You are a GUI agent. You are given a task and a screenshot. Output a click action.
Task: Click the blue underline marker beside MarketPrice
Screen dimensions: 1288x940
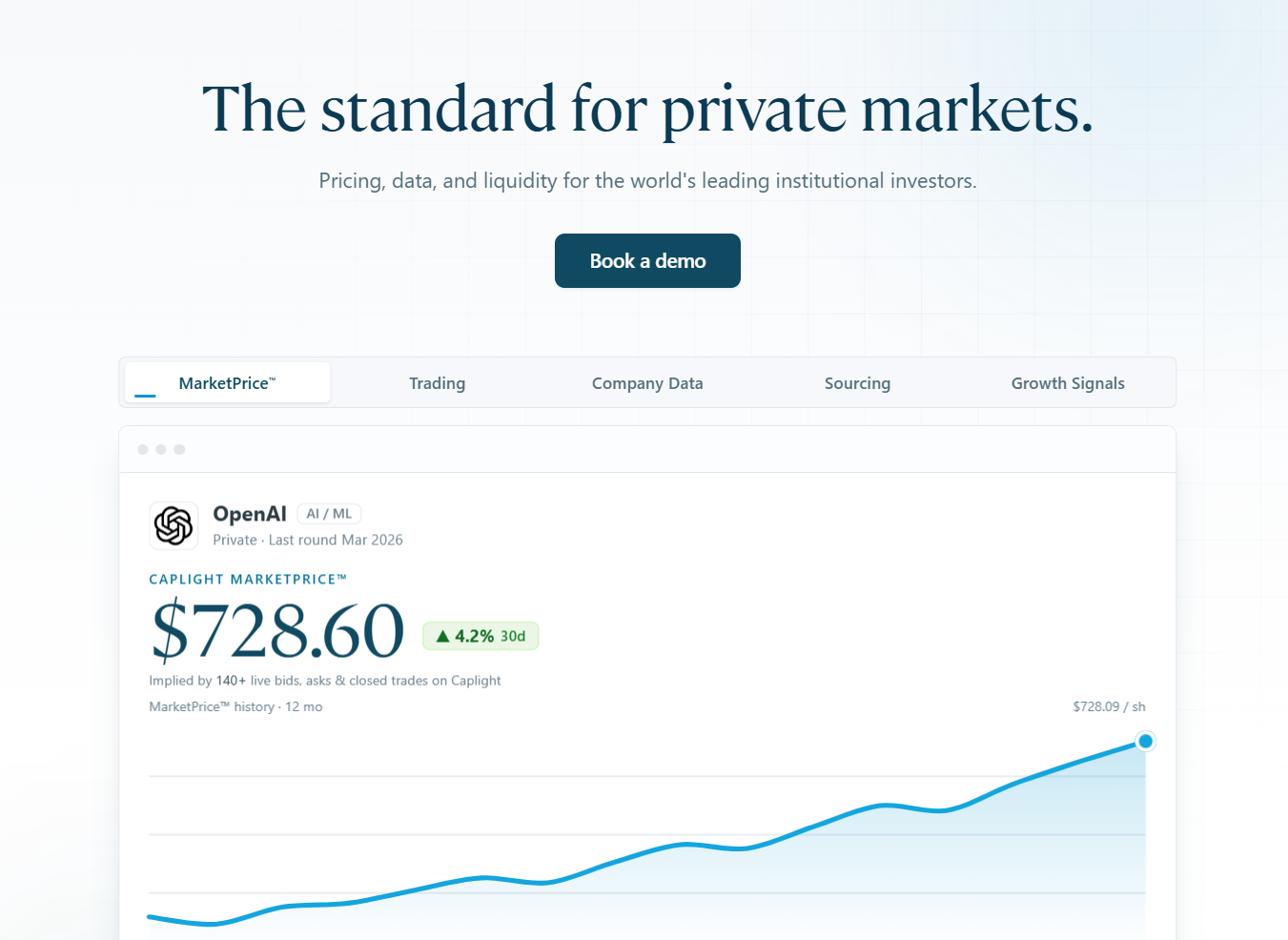coord(145,395)
